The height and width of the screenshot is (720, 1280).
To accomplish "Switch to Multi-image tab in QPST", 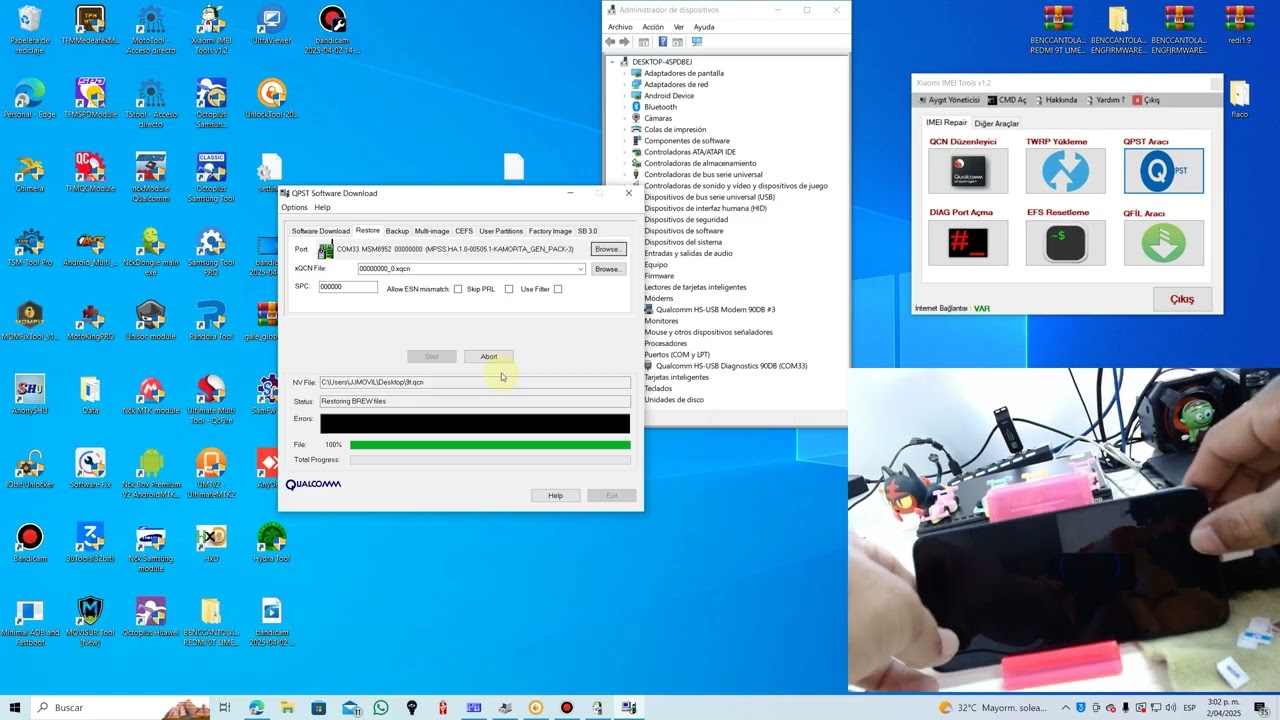I will pyautogui.click(x=432, y=231).
